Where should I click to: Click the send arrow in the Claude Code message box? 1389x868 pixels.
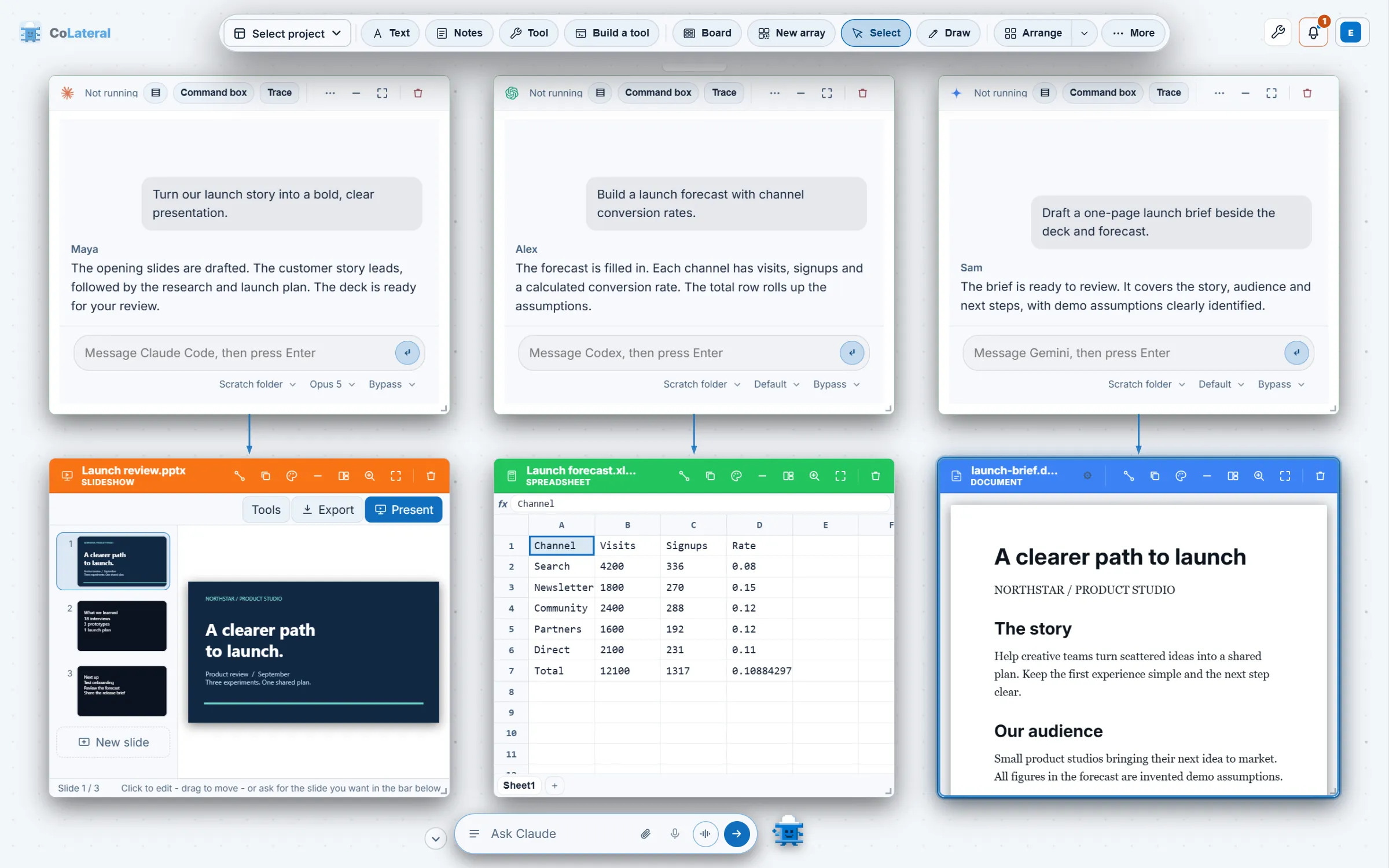(x=407, y=352)
